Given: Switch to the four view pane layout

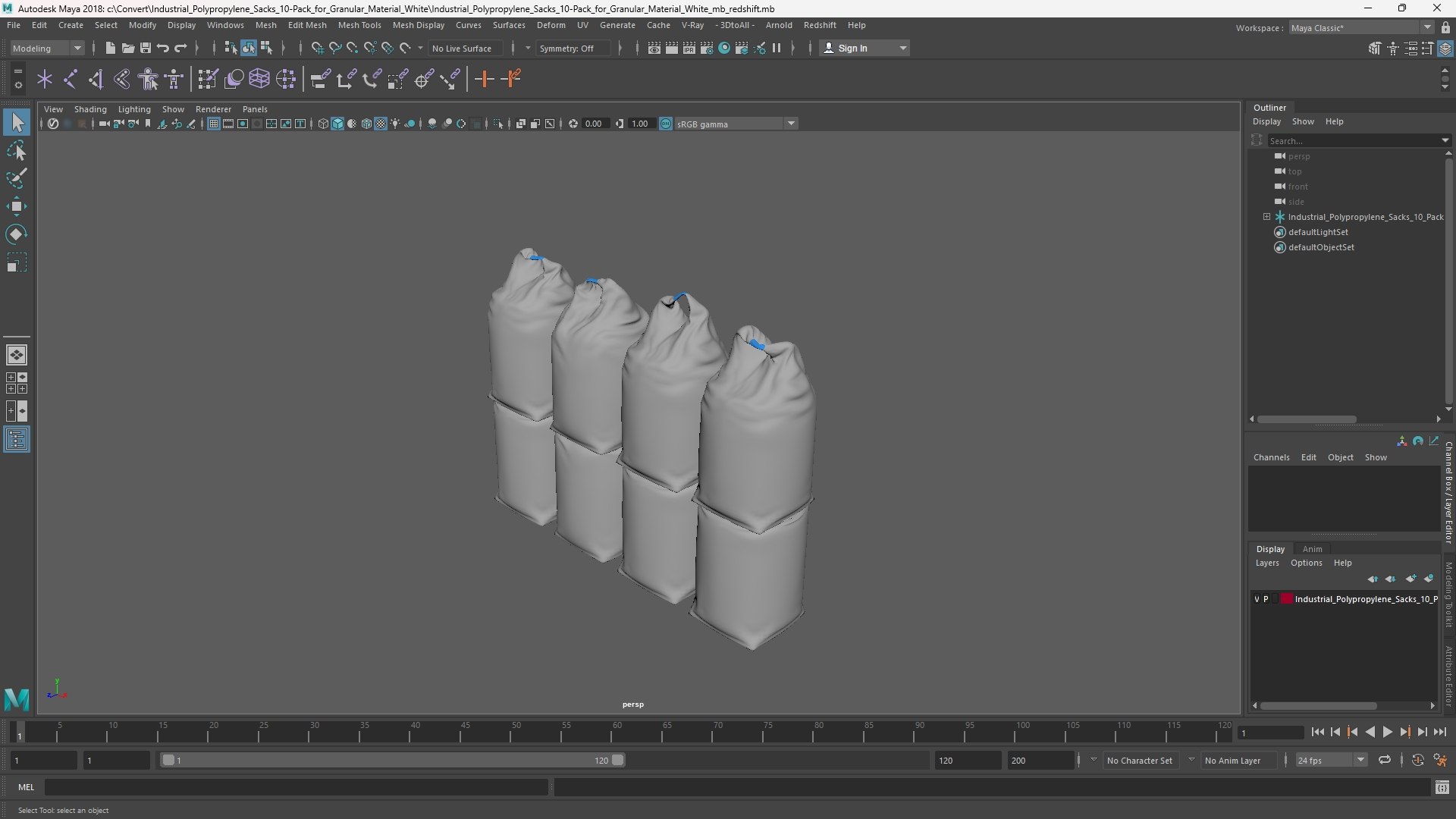Looking at the screenshot, I should click(x=17, y=383).
